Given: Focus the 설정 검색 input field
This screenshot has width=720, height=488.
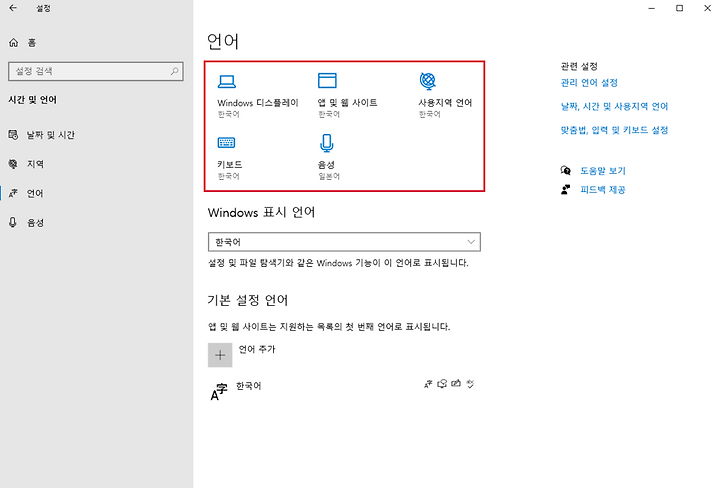Looking at the screenshot, I should point(96,71).
